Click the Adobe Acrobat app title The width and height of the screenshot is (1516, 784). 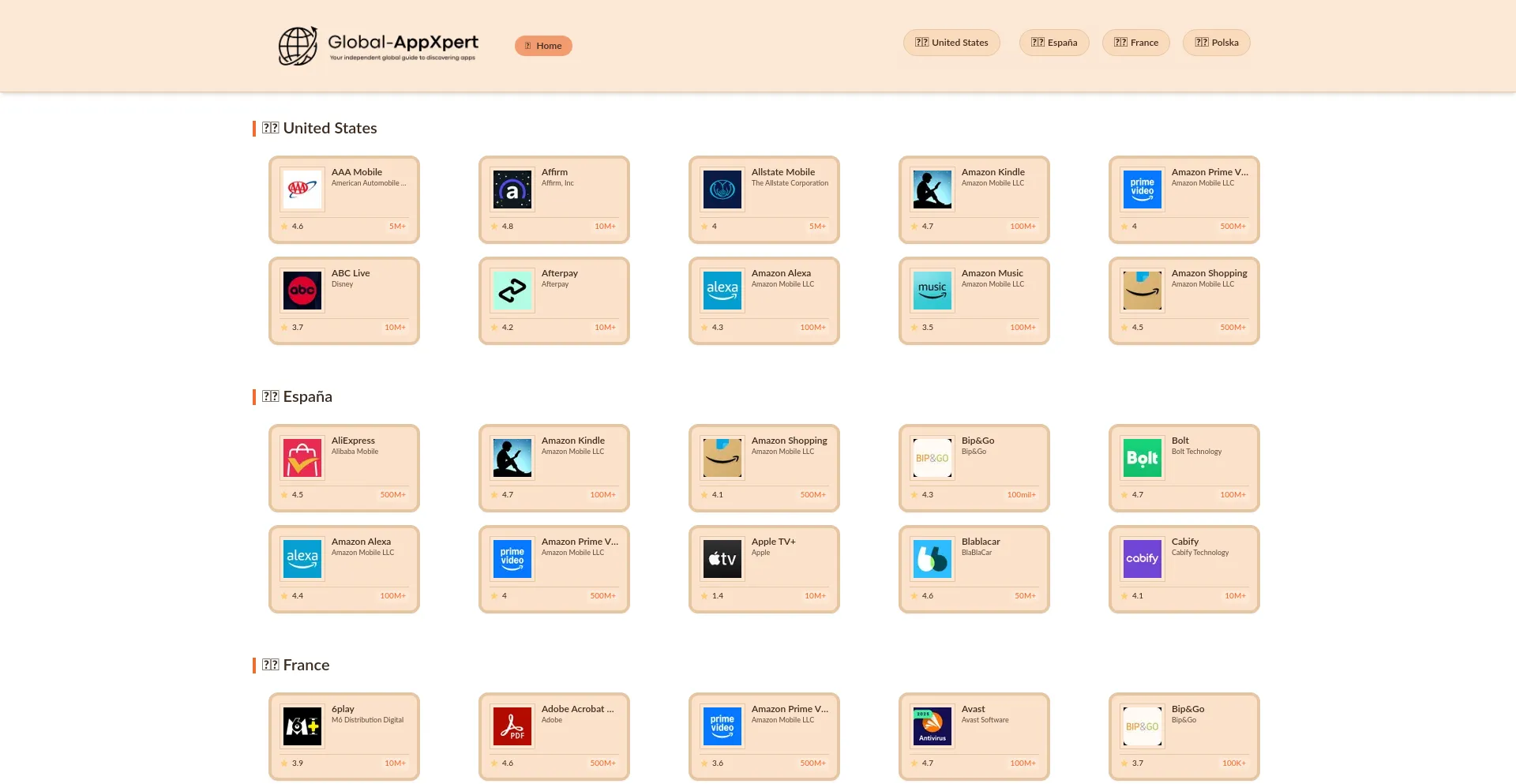coord(578,709)
